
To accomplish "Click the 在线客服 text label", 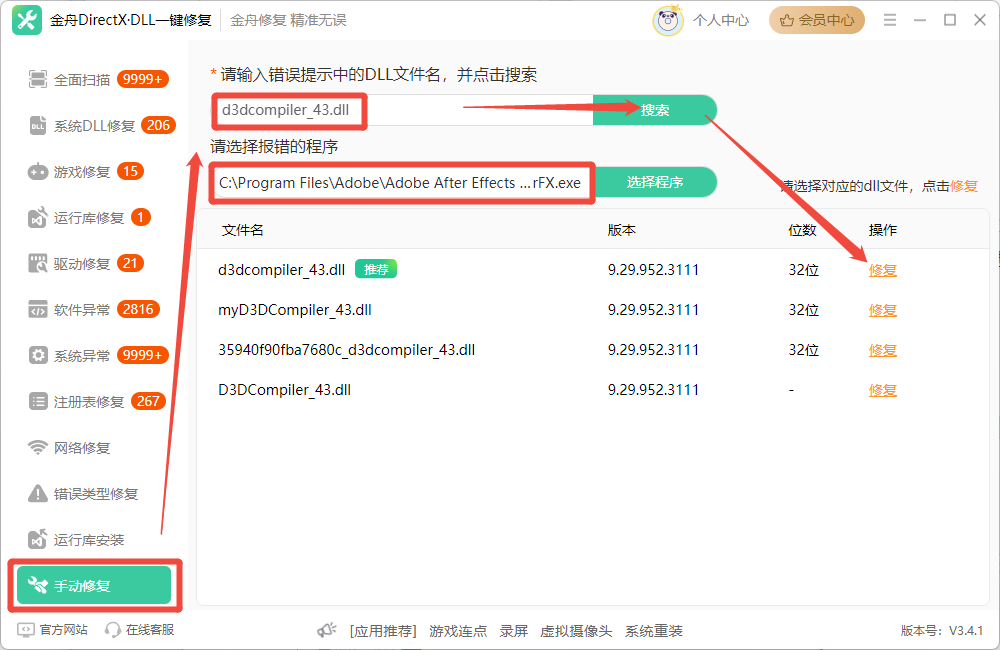I will coord(150,630).
